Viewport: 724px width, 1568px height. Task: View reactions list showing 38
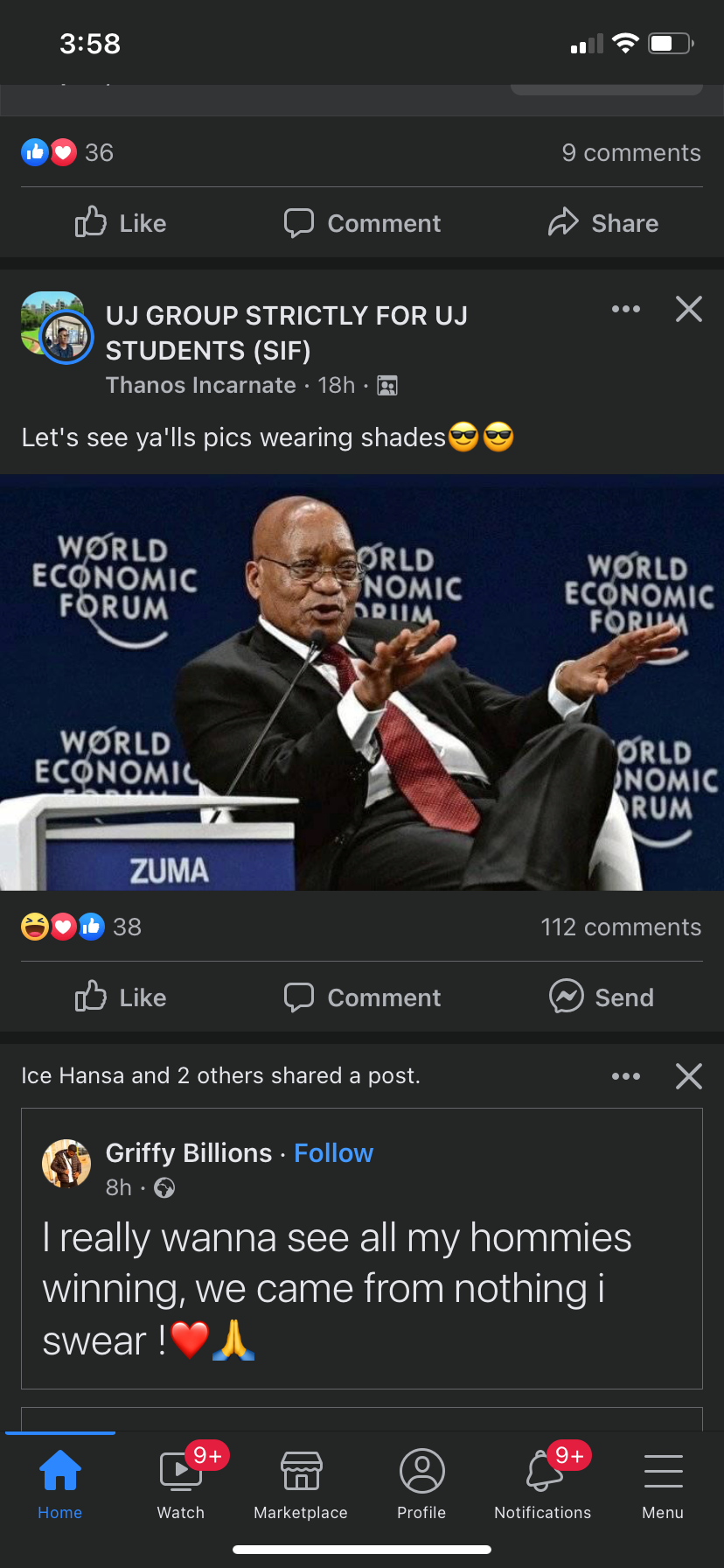[x=81, y=927]
